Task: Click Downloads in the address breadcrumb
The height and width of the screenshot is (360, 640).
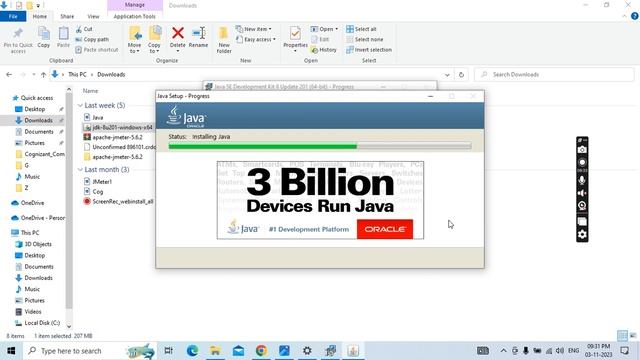Action: tap(111, 75)
